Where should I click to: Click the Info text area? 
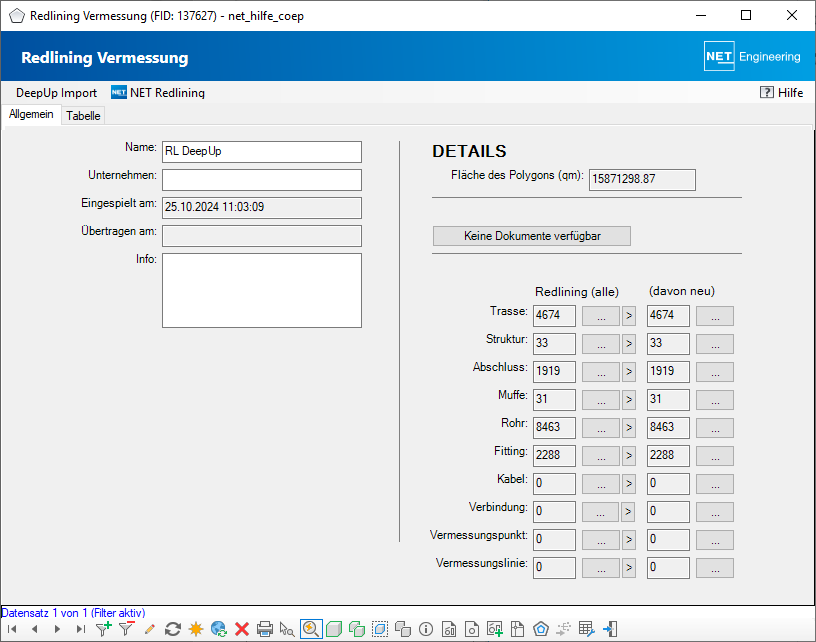pos(262,290)
